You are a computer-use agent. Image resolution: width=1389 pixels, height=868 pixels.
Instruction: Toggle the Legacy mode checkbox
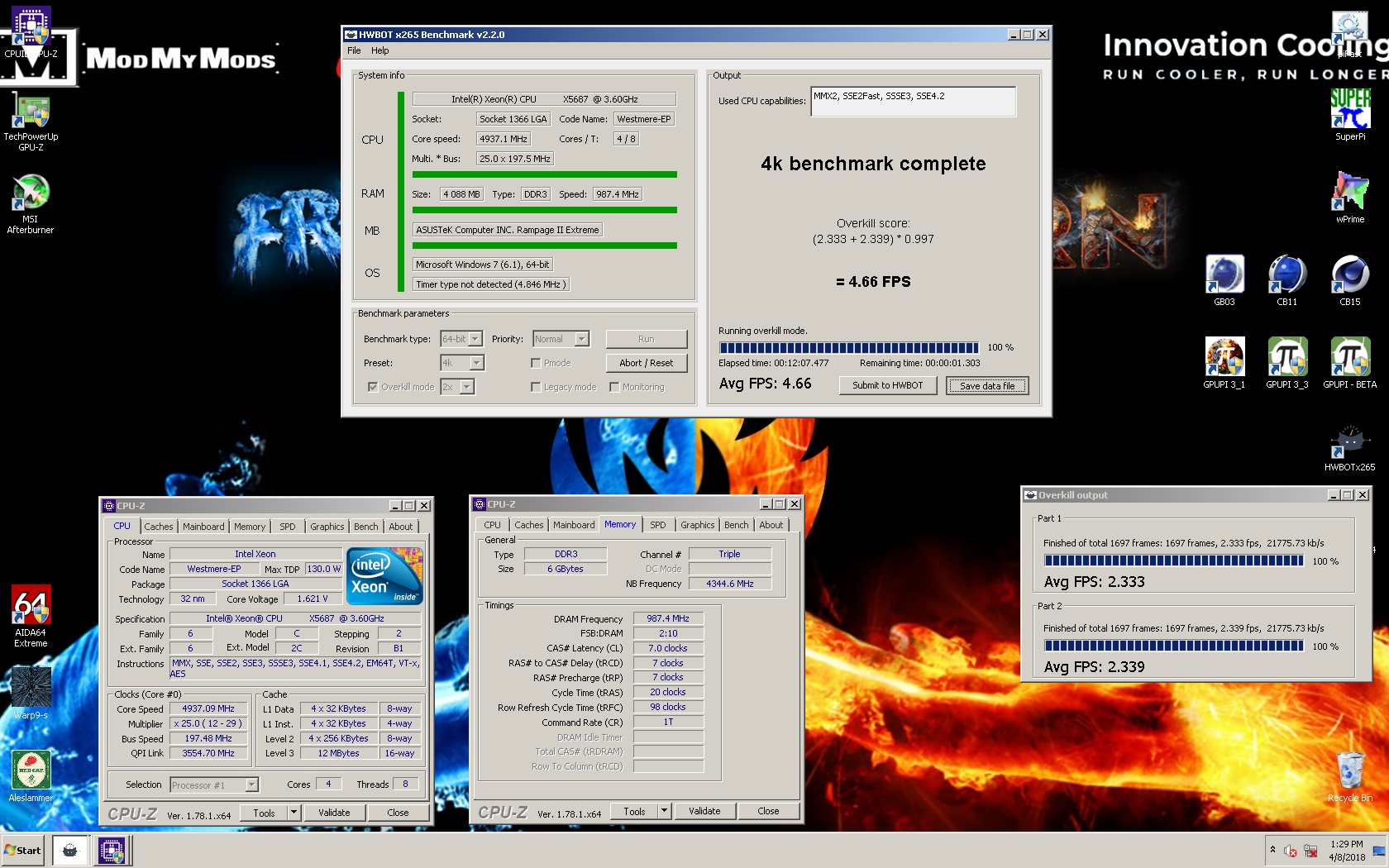coord(536,387)
